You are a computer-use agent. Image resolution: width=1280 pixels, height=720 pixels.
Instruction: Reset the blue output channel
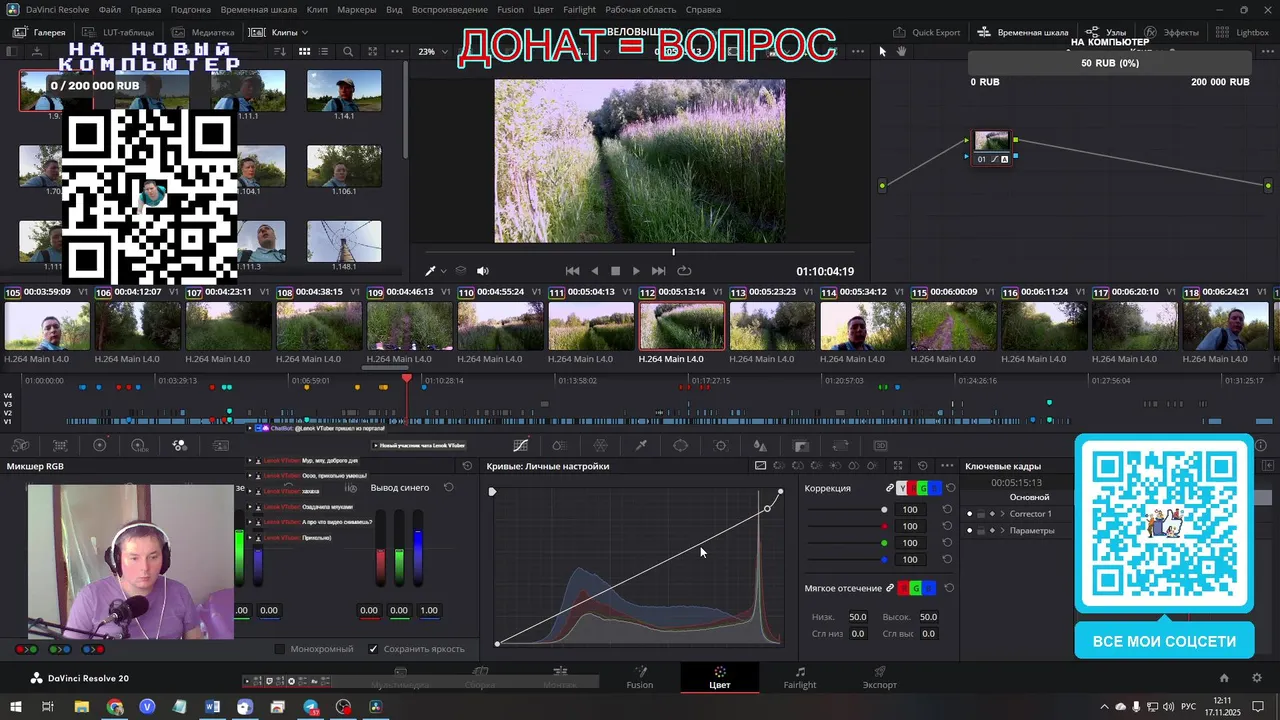tap(449, 488)
